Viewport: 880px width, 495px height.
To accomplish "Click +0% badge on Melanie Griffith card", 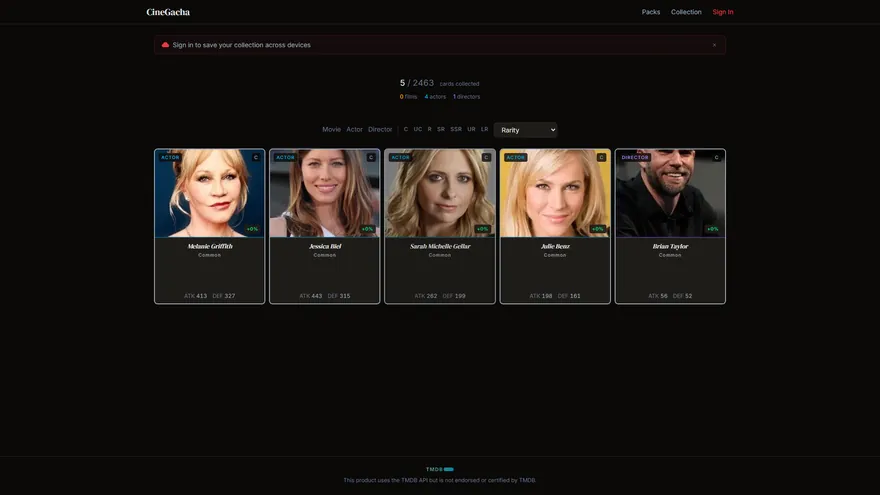I will point(253,229).
